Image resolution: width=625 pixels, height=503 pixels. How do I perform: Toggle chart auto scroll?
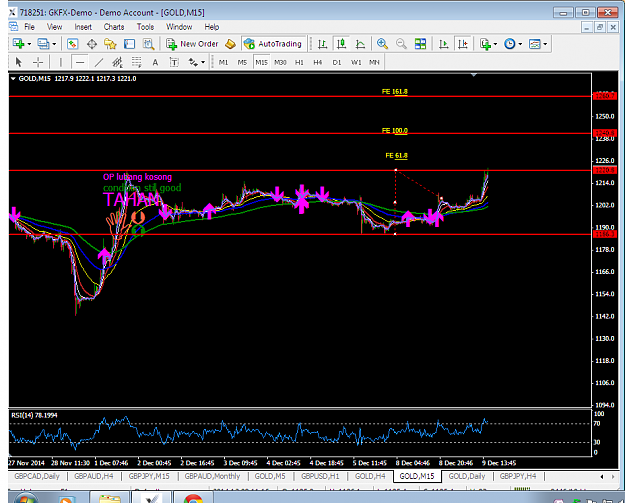tap(443, 43)
